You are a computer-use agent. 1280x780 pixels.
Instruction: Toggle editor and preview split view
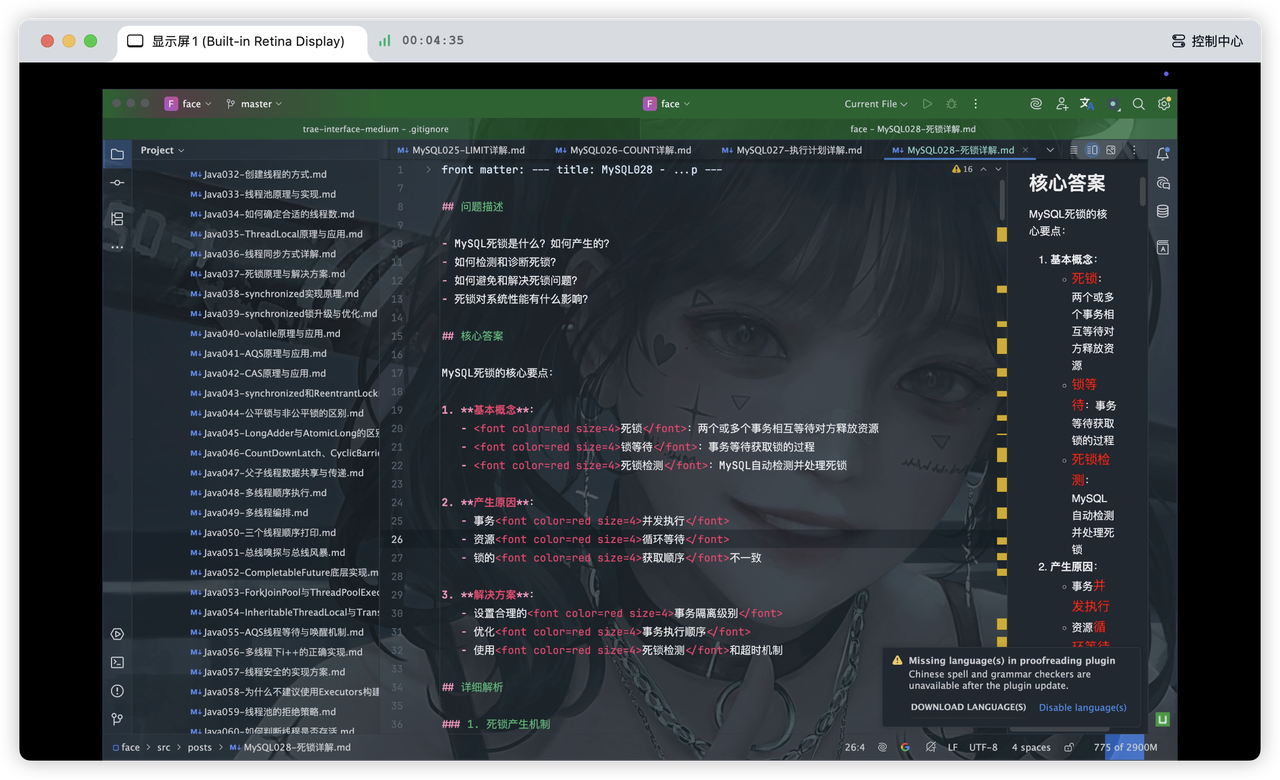click(x=1092, y=150)
